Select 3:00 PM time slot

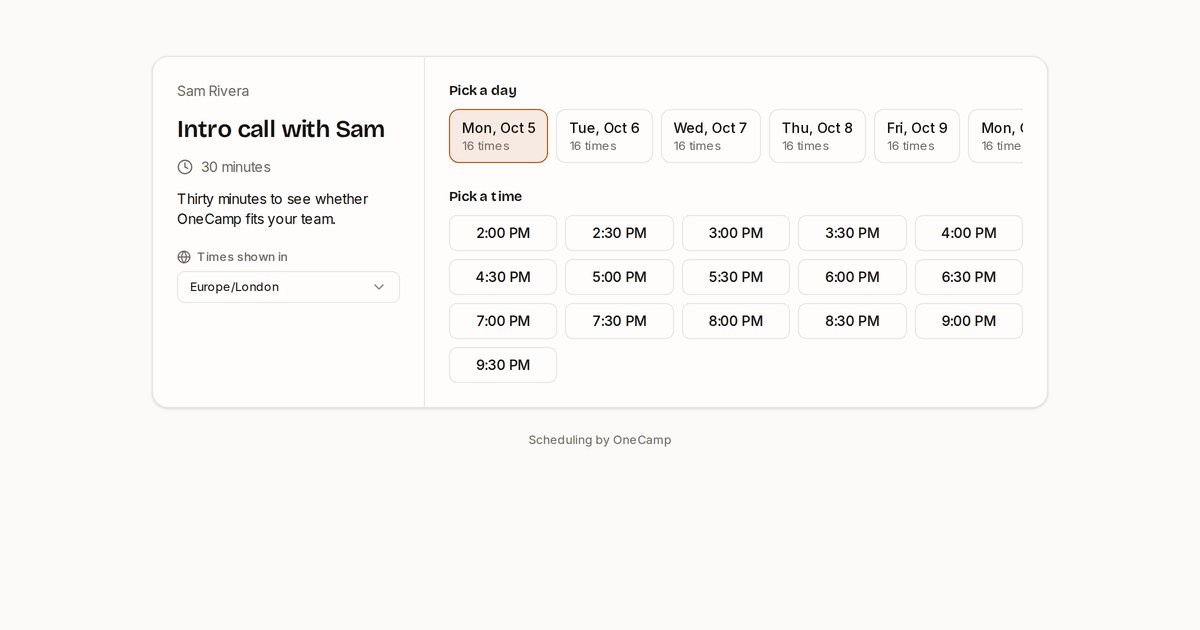point(736,233)
